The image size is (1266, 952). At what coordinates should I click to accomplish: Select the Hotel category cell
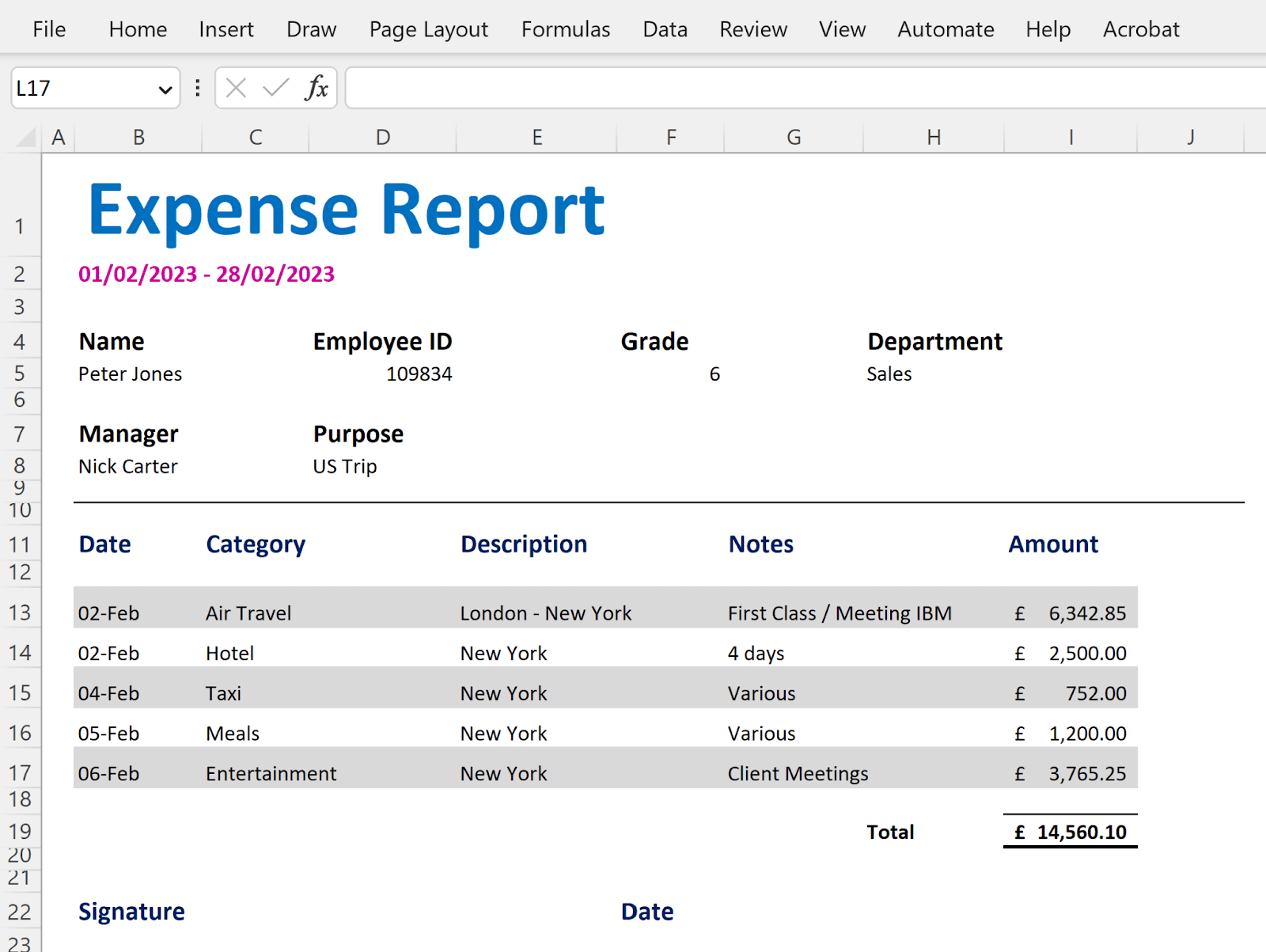coord(230,653)
